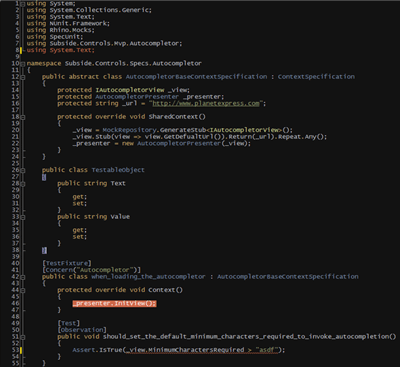
Task: Open the planetexpress.com URL link
Action: click(x=206, y=103)
